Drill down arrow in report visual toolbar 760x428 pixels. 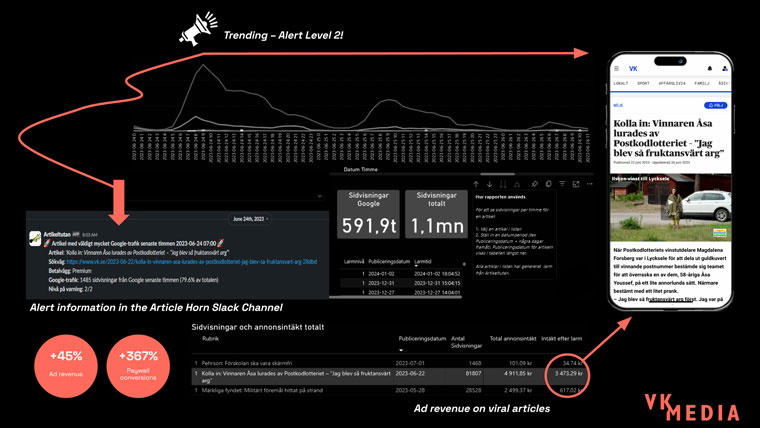pos(490,184)
